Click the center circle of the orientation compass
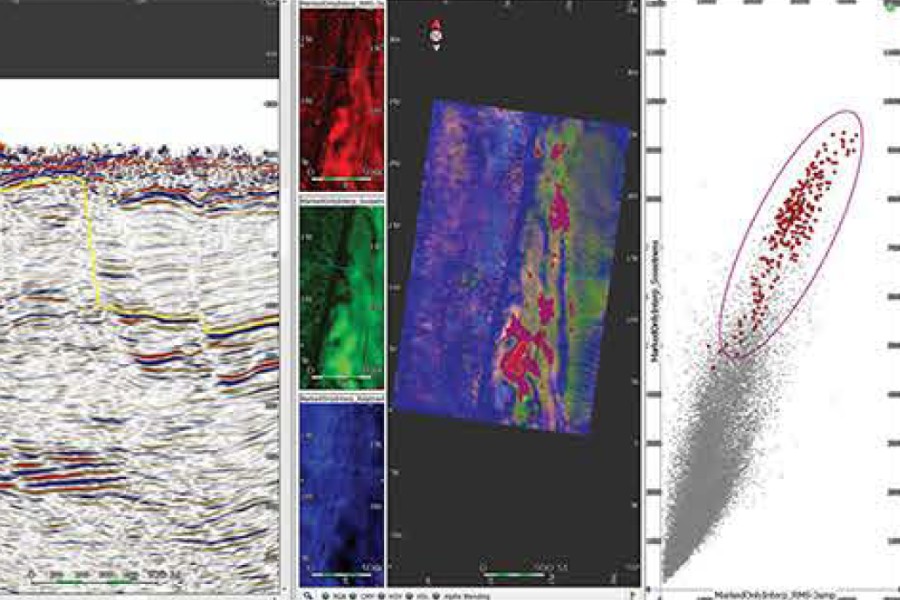900x600 pixels. click(436, 36)
